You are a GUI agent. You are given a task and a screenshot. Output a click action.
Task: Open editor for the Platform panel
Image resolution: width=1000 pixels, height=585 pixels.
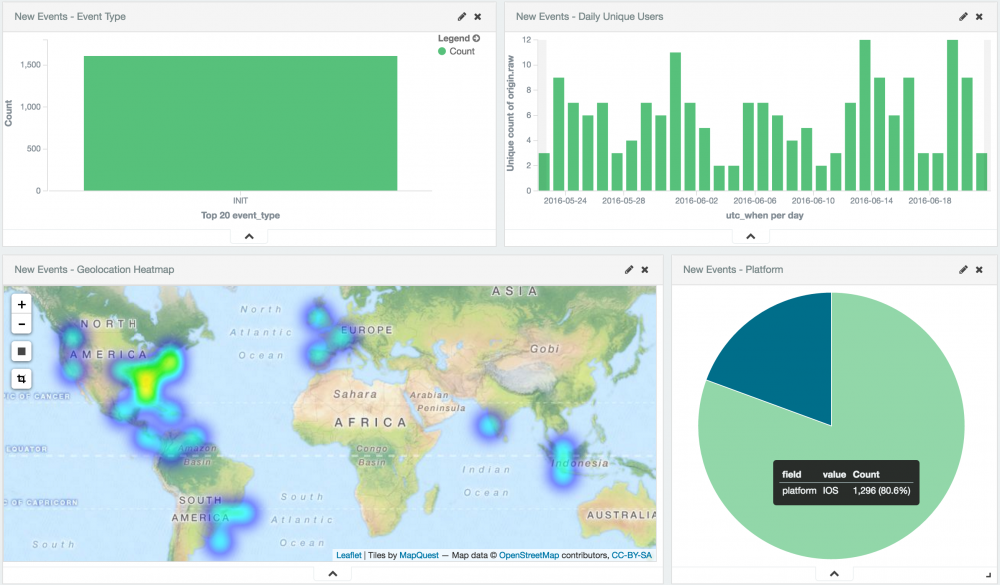coord(963,270)
